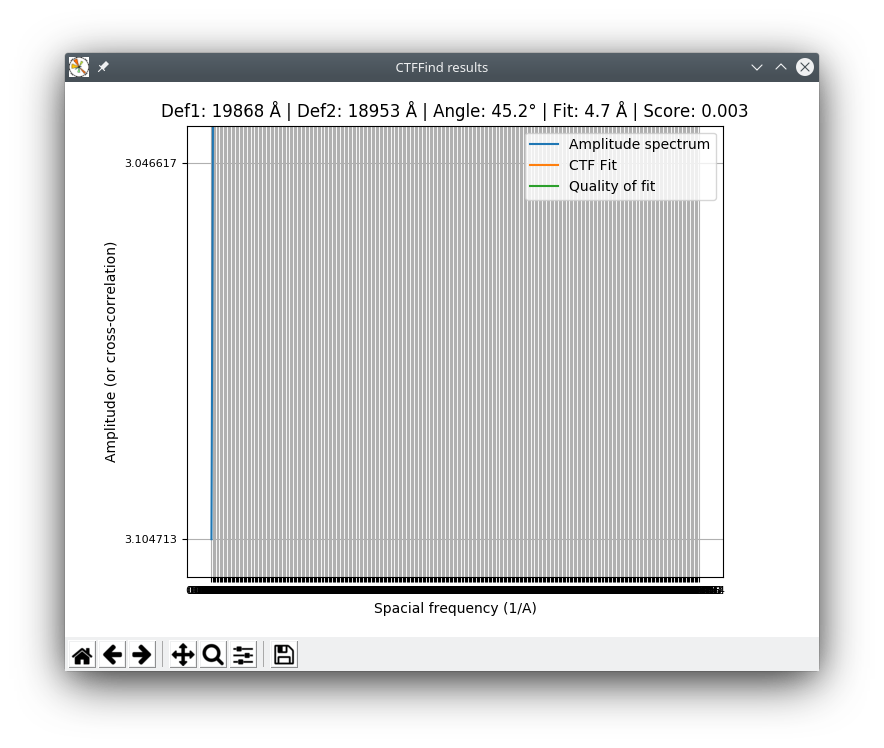
Task: Open the configure subplots dialog
Action: coord(243,655)
